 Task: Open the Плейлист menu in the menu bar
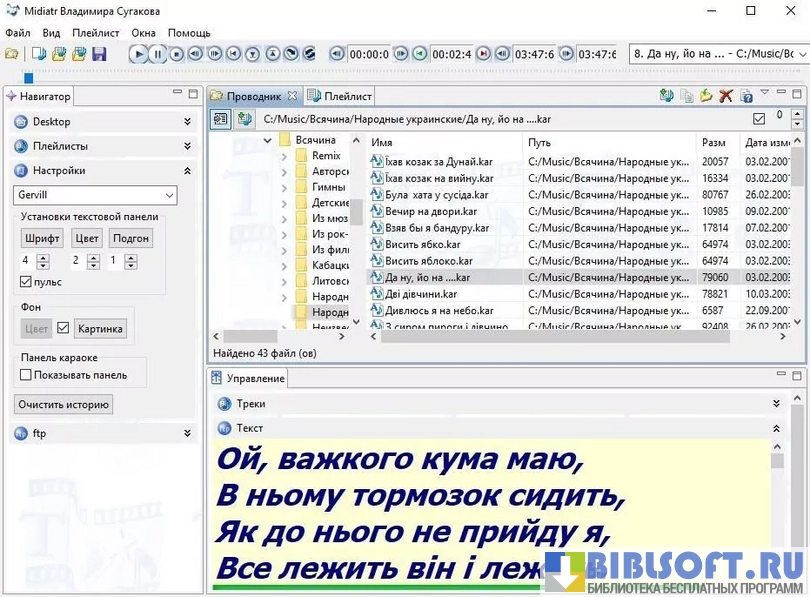point(96,33)
